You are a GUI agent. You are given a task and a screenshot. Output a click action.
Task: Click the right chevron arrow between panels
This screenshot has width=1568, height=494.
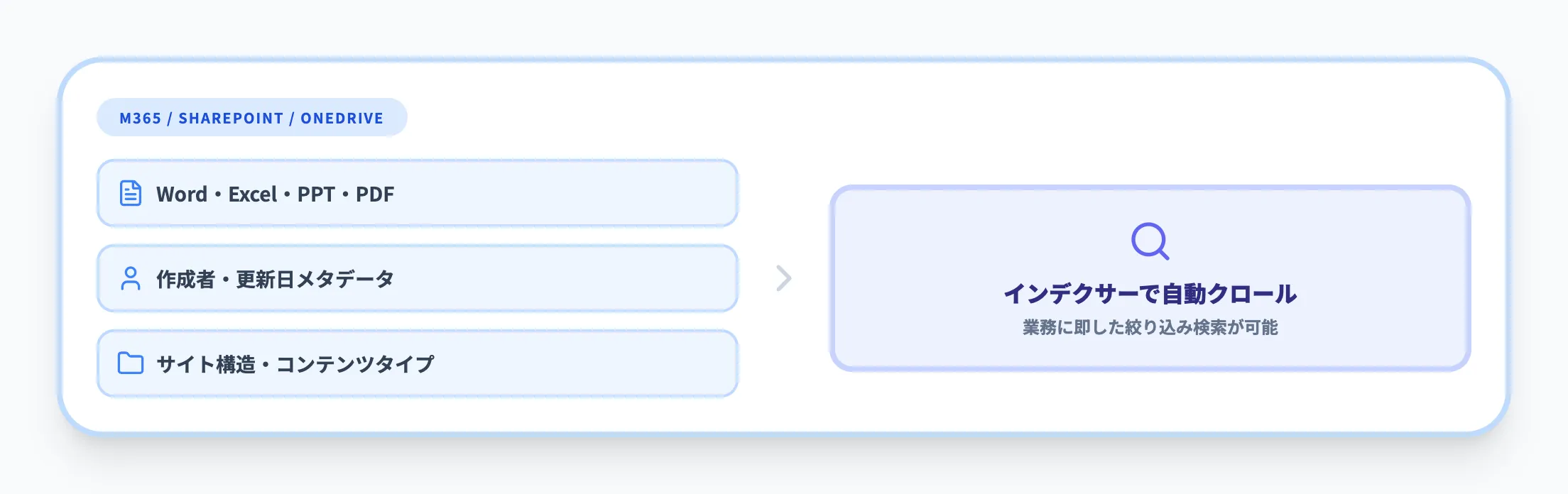point(783,278)
